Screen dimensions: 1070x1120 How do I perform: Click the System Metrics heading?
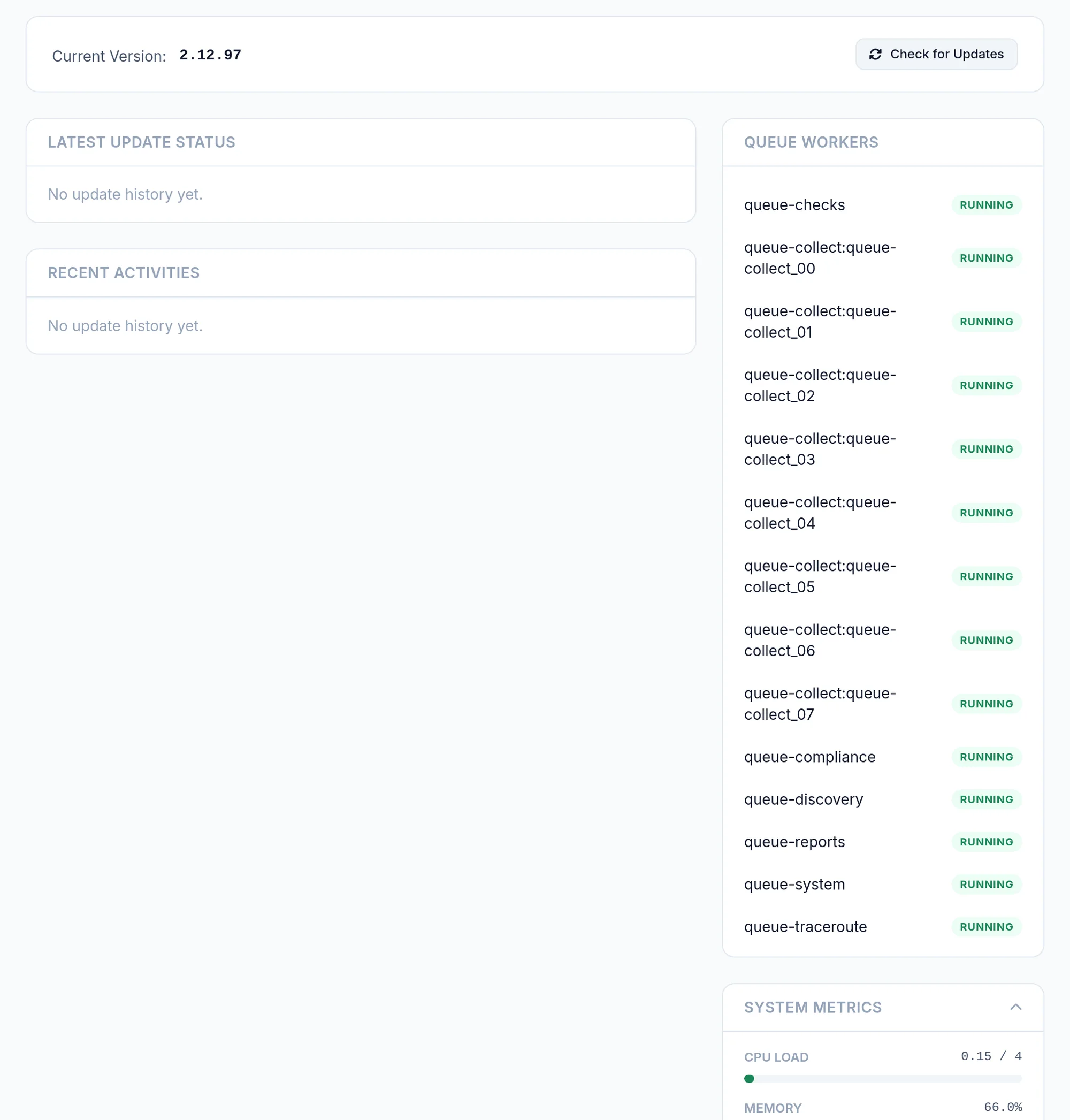(813, 1007)
